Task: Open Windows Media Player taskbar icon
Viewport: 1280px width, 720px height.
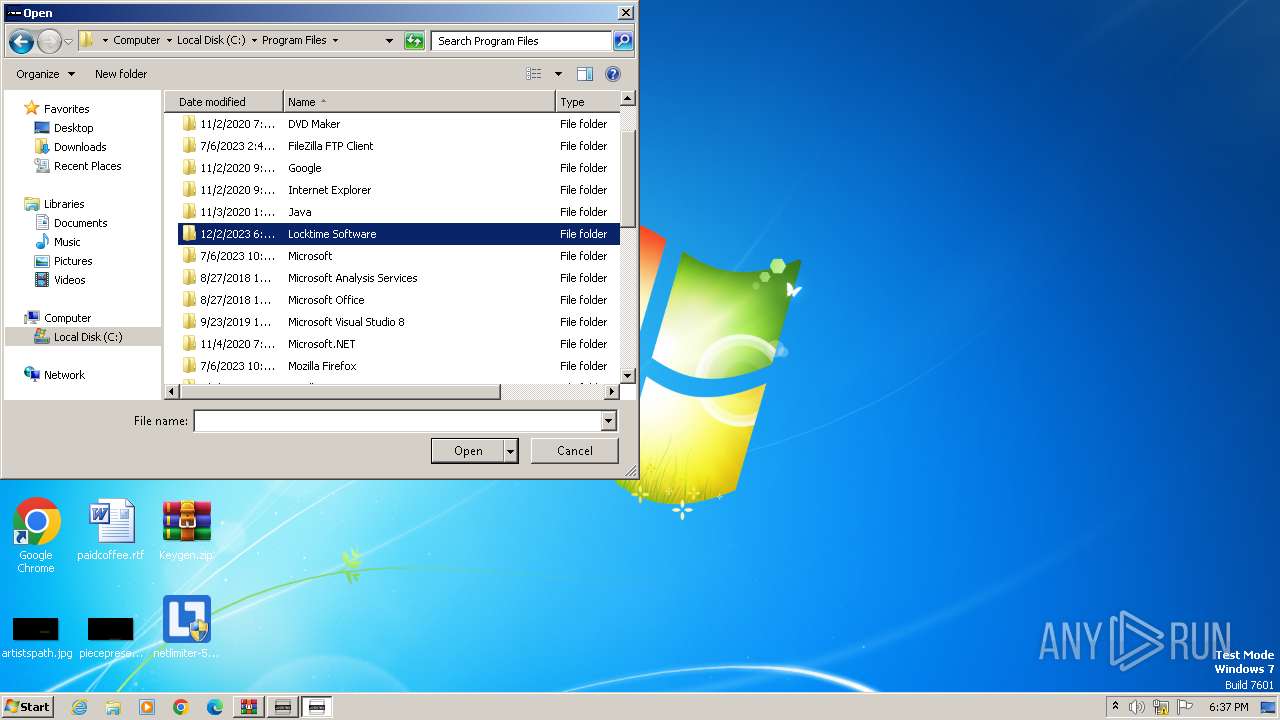Action: [x=147, y=707]
